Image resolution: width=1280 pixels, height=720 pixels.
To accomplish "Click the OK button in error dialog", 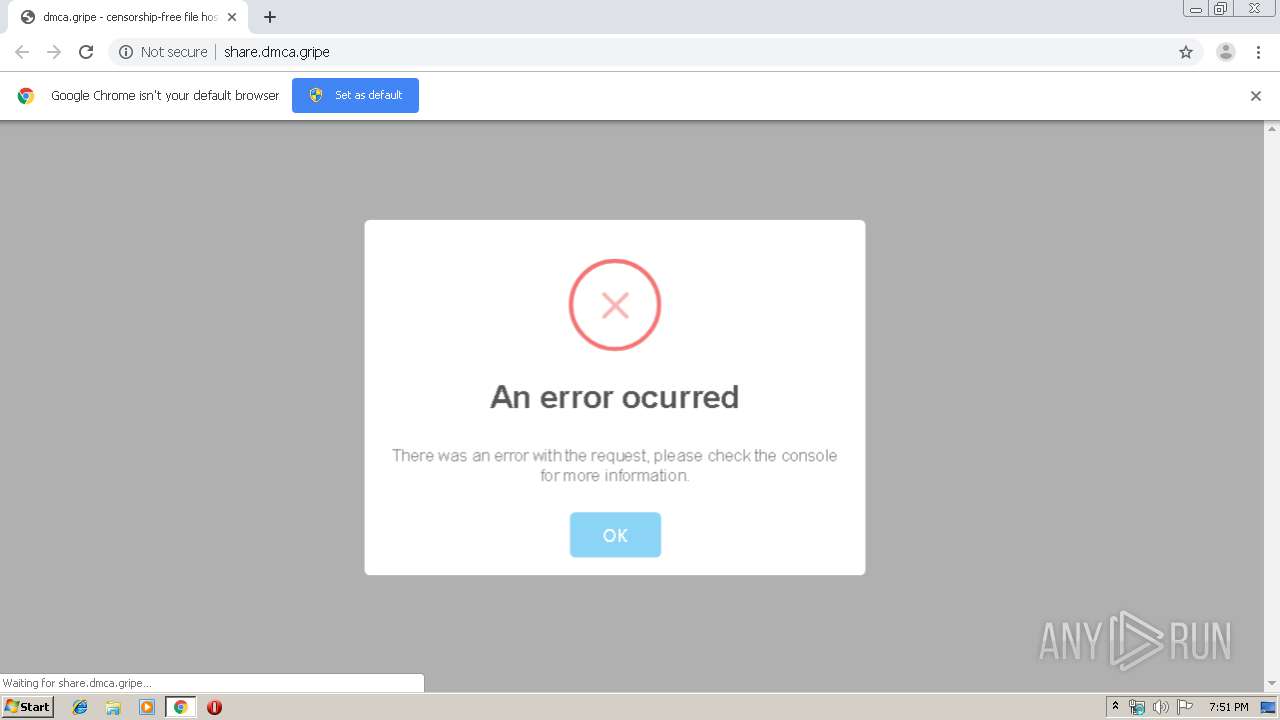I will tap(615, 535).
